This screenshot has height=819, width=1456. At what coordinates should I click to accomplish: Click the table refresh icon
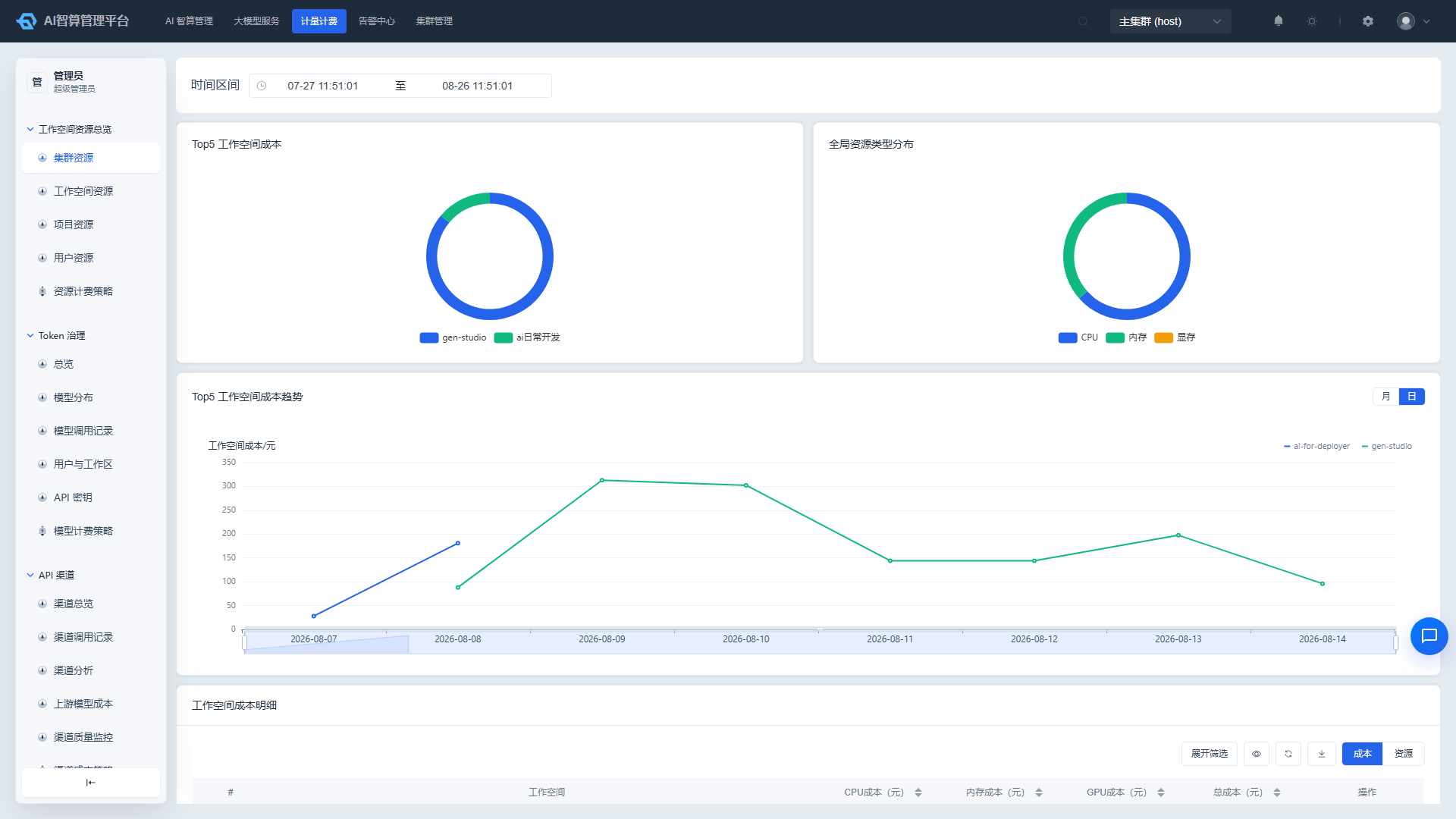coord(1288,754)
